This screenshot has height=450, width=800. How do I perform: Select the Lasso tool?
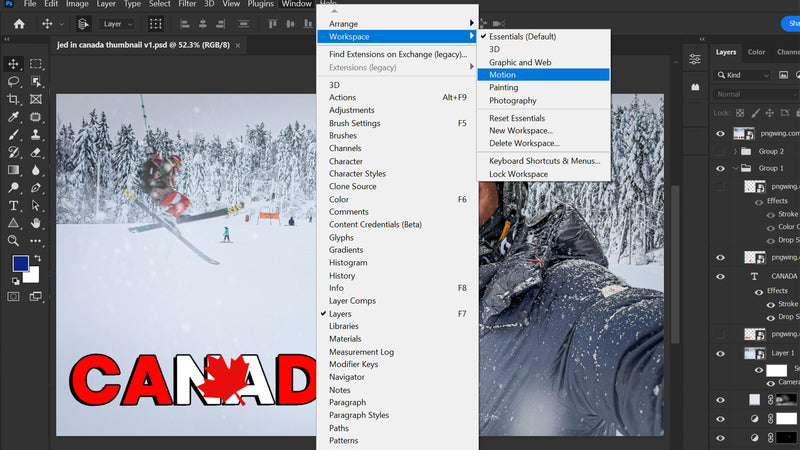pos(14,82)
